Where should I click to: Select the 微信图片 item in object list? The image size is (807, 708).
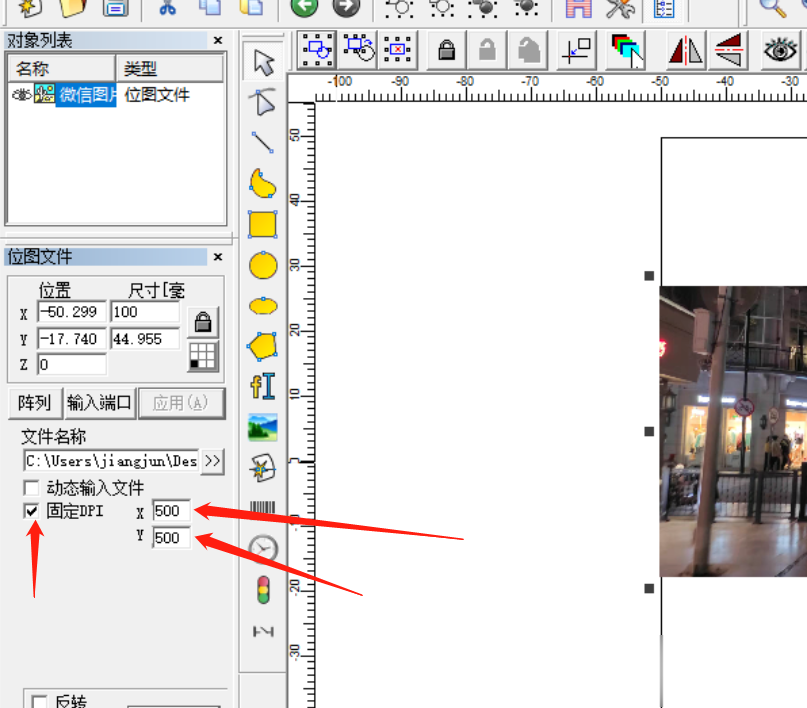coord(86,95)
